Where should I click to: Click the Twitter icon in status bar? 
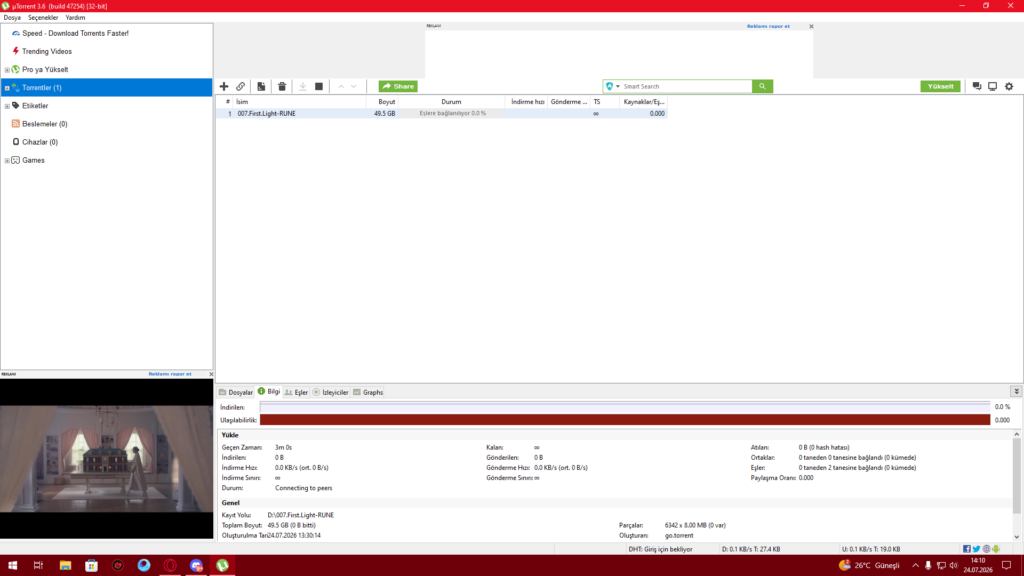(976, 549)
